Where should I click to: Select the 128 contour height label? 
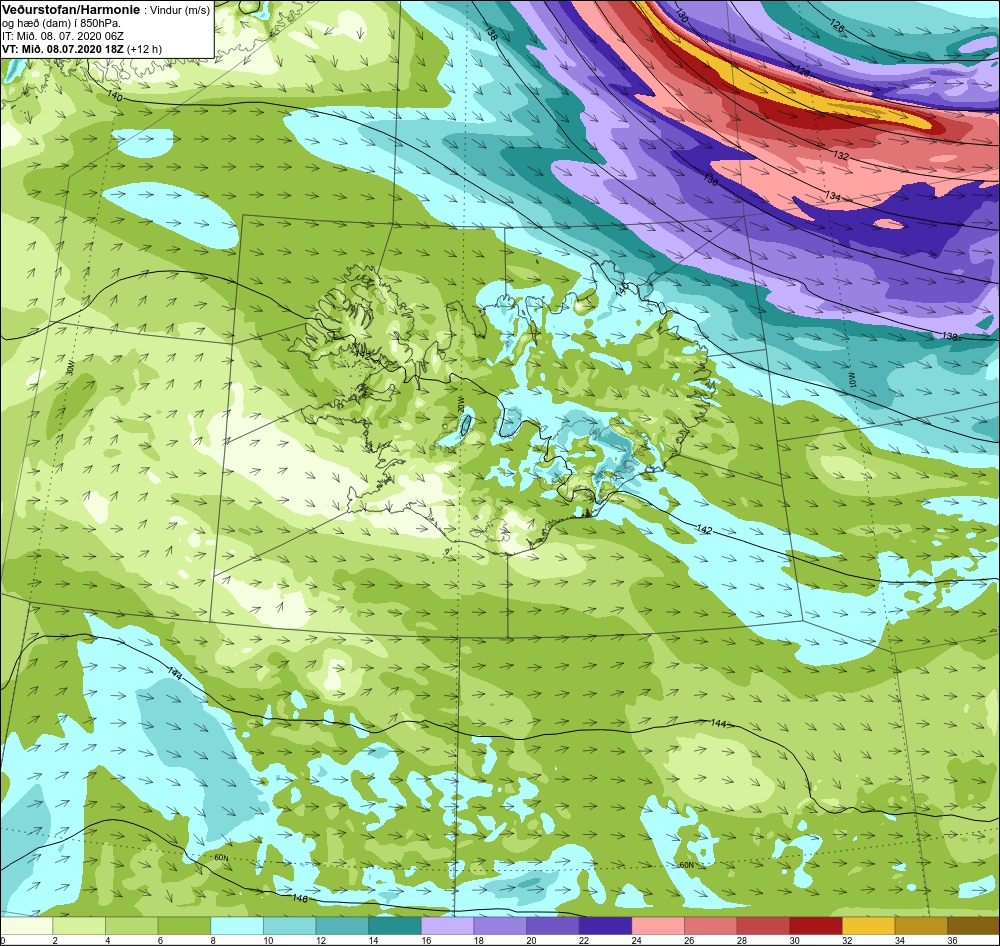[x=802, y=71]
